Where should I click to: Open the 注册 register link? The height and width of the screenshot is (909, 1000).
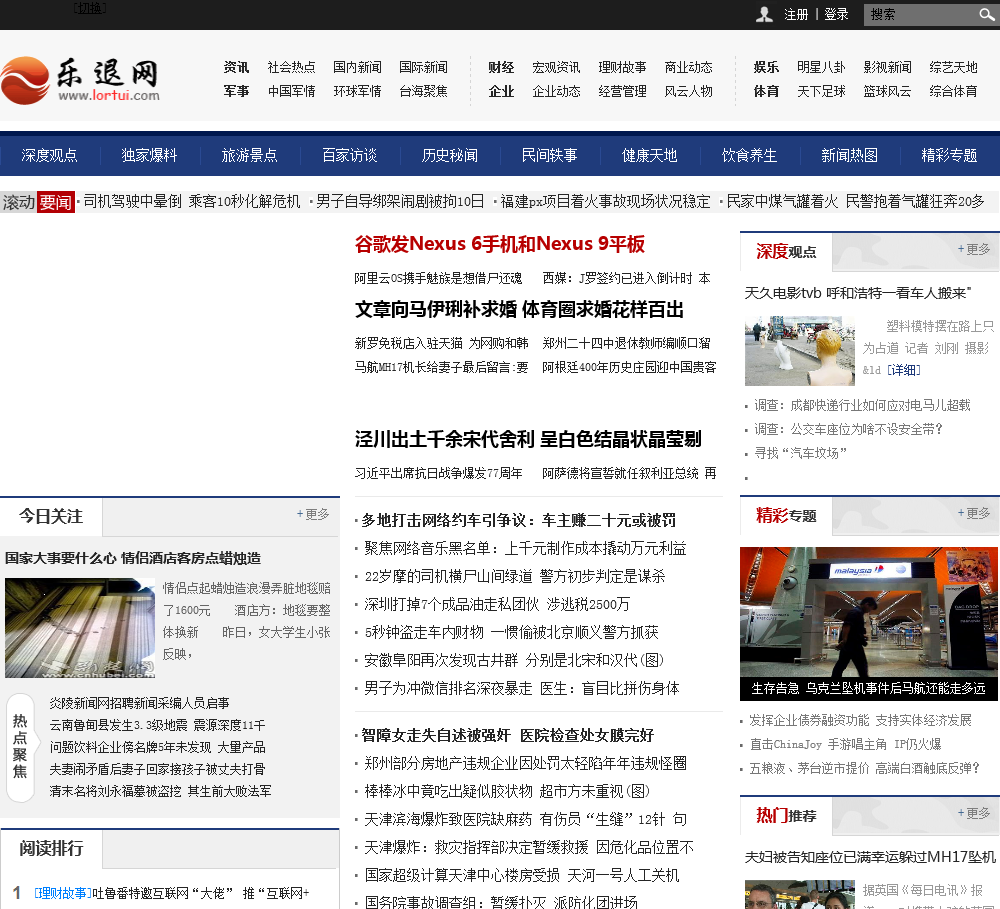[796, 15]
